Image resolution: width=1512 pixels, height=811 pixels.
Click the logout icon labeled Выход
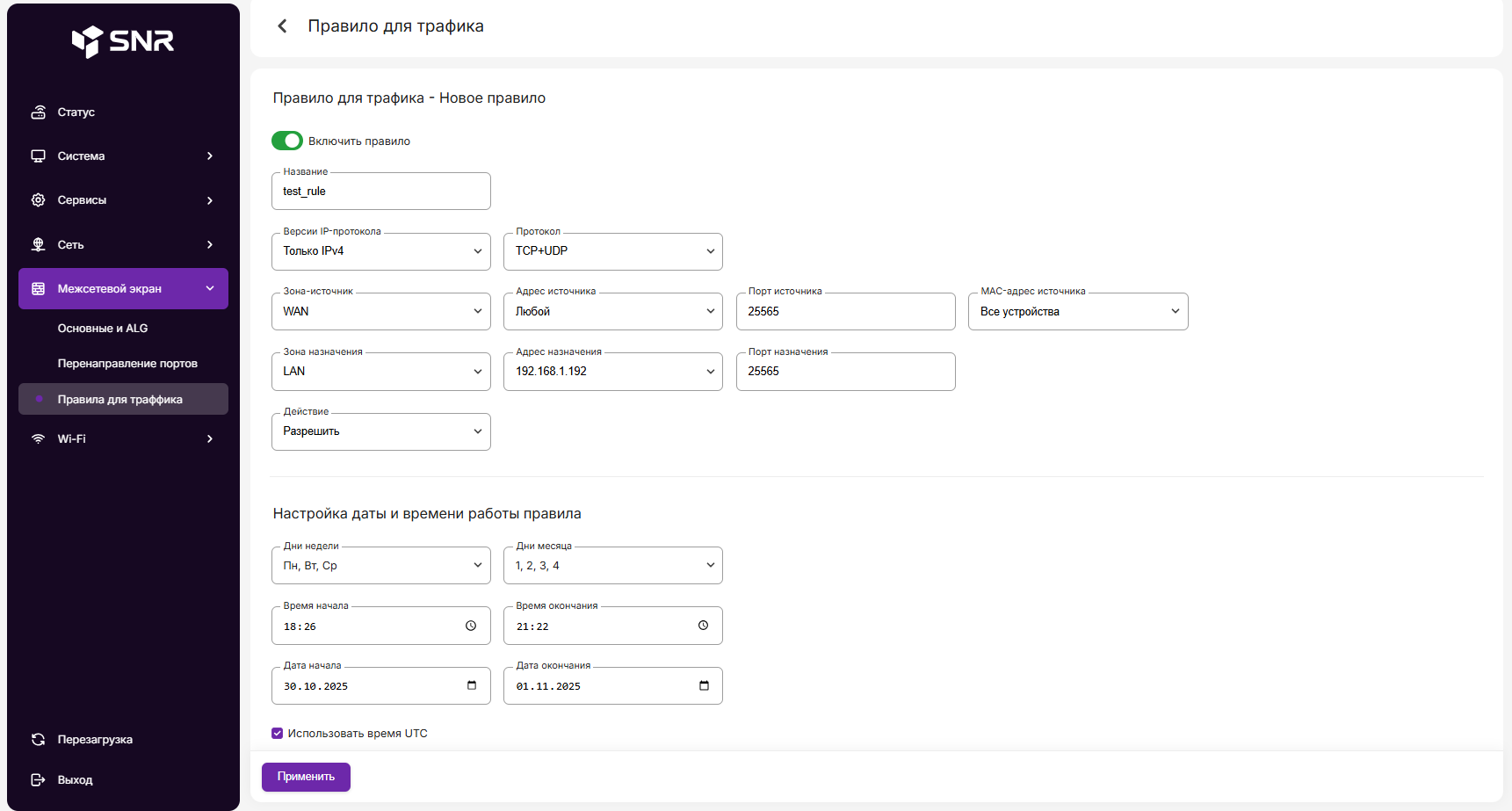[39, 780]
